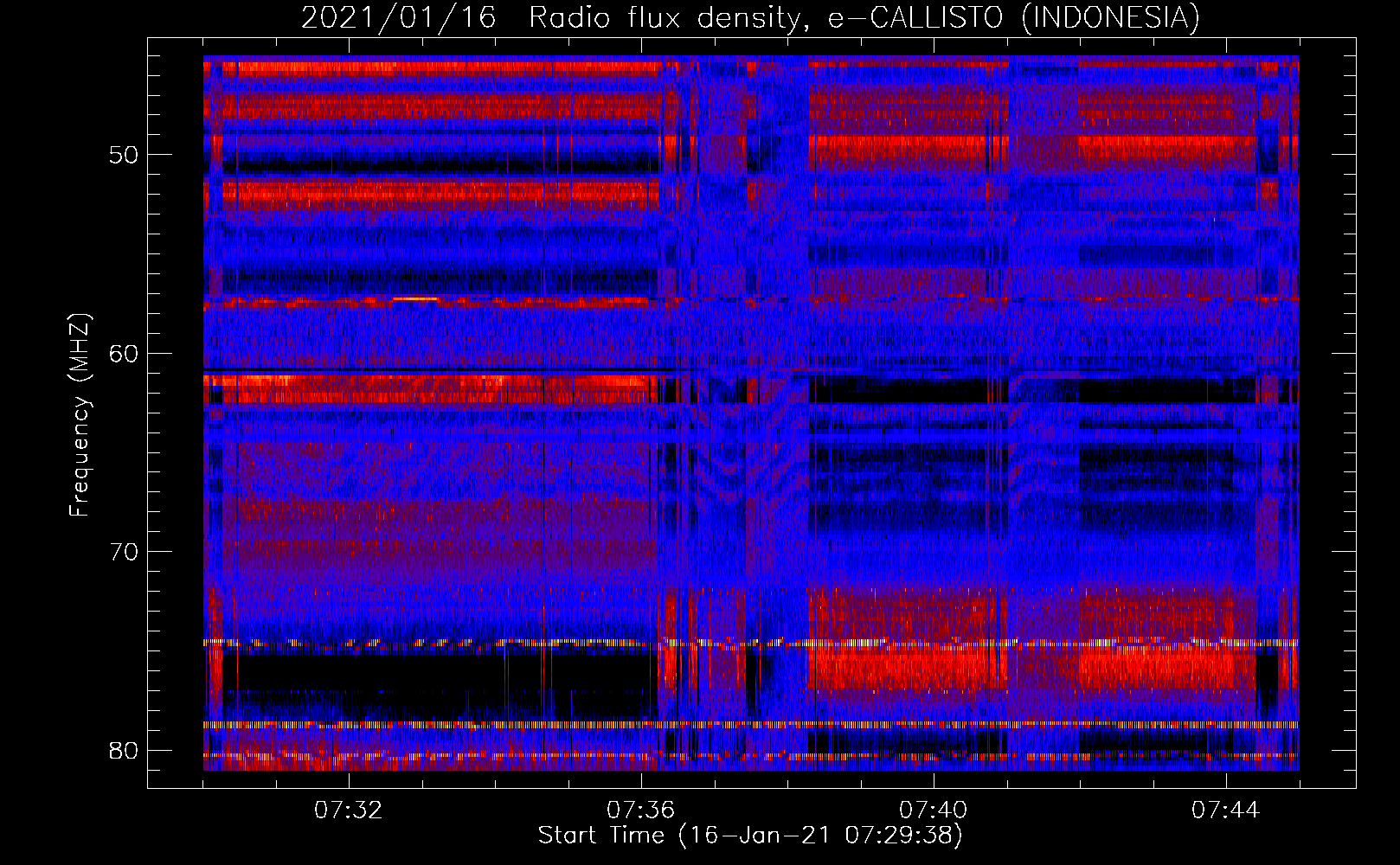Click the plot title '2021/01/16 Radio flux density'
Viewport: 1400px width, 865px height.
(x=751, y=18)
